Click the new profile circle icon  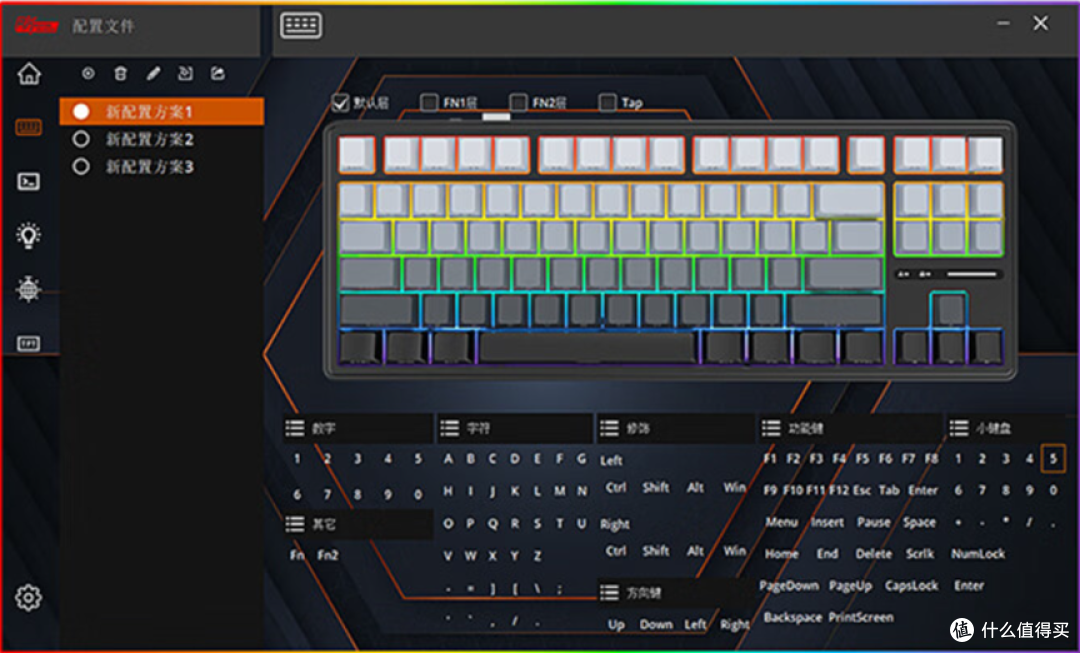click(x=88, y=73)
